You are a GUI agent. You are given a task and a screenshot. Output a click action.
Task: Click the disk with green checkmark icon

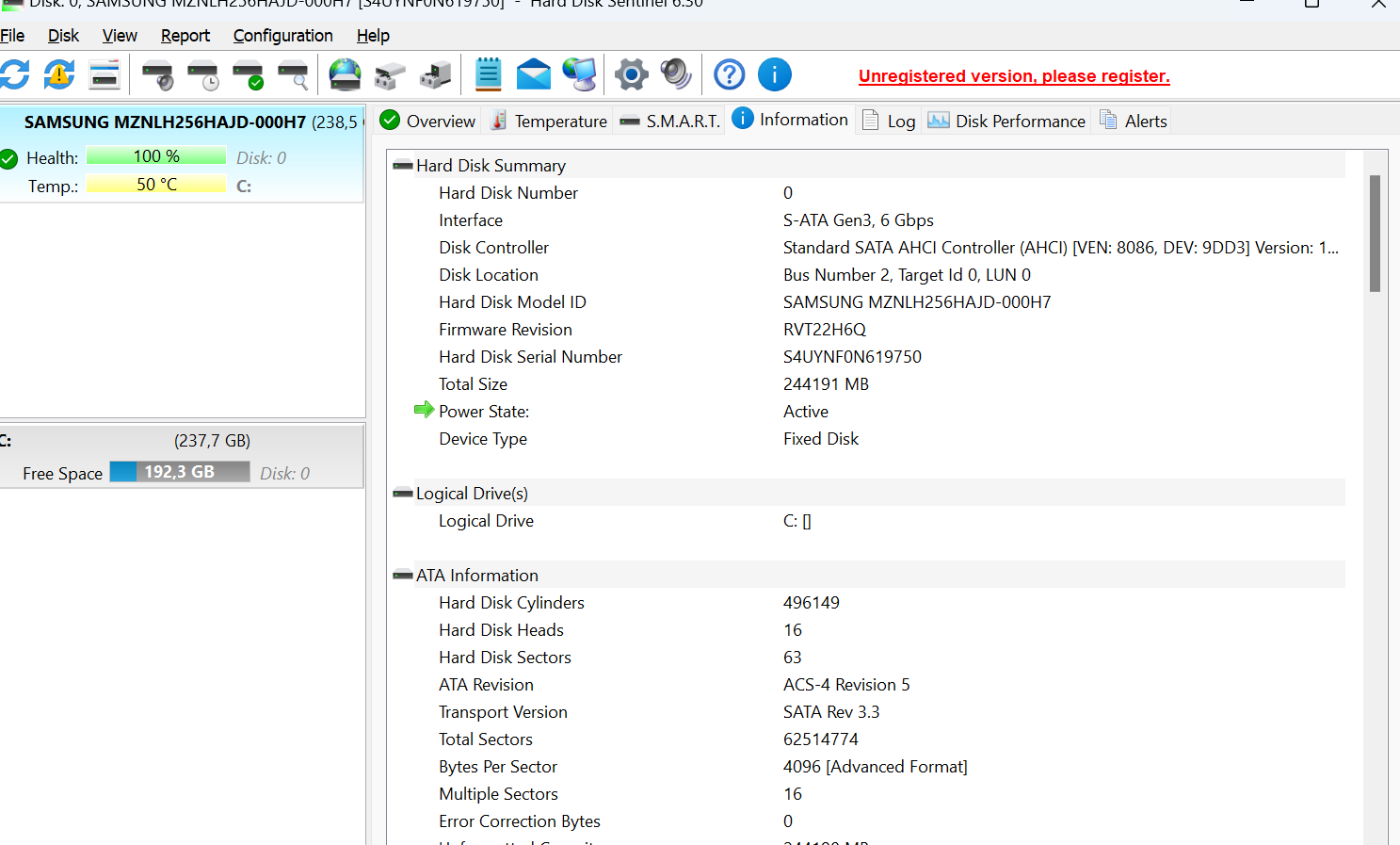(248, 75)
